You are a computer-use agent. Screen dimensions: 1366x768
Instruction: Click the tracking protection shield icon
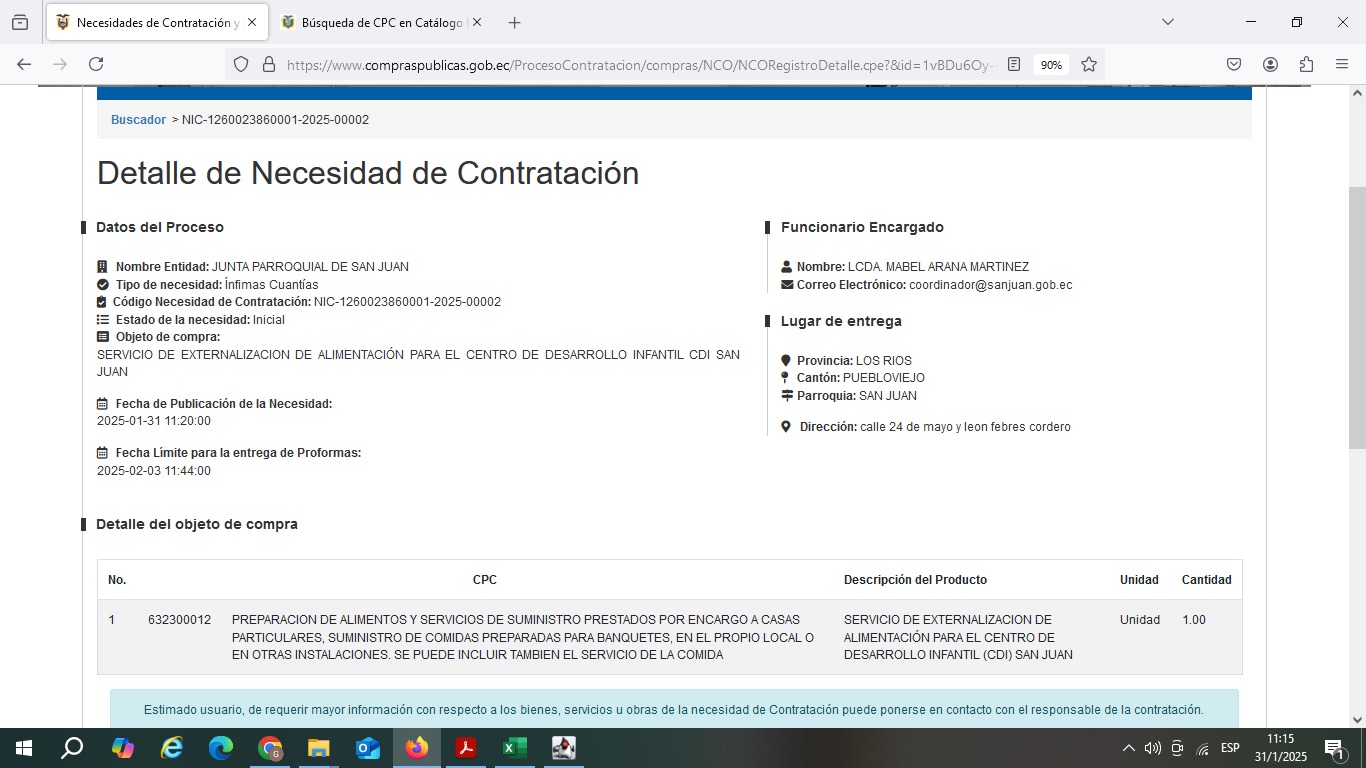pyautogui.click(x=240, y=64)
